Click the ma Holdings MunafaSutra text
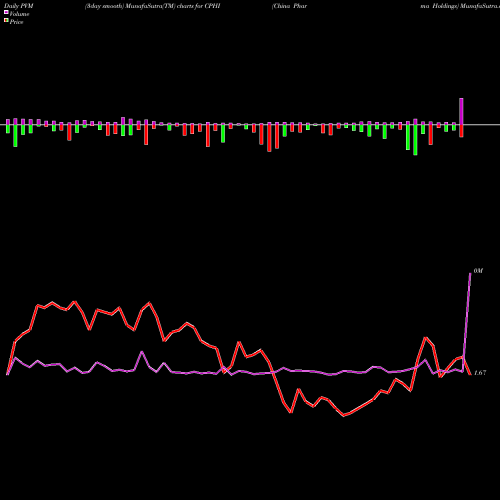Screen dimensions: 500x500 (460, 6)
